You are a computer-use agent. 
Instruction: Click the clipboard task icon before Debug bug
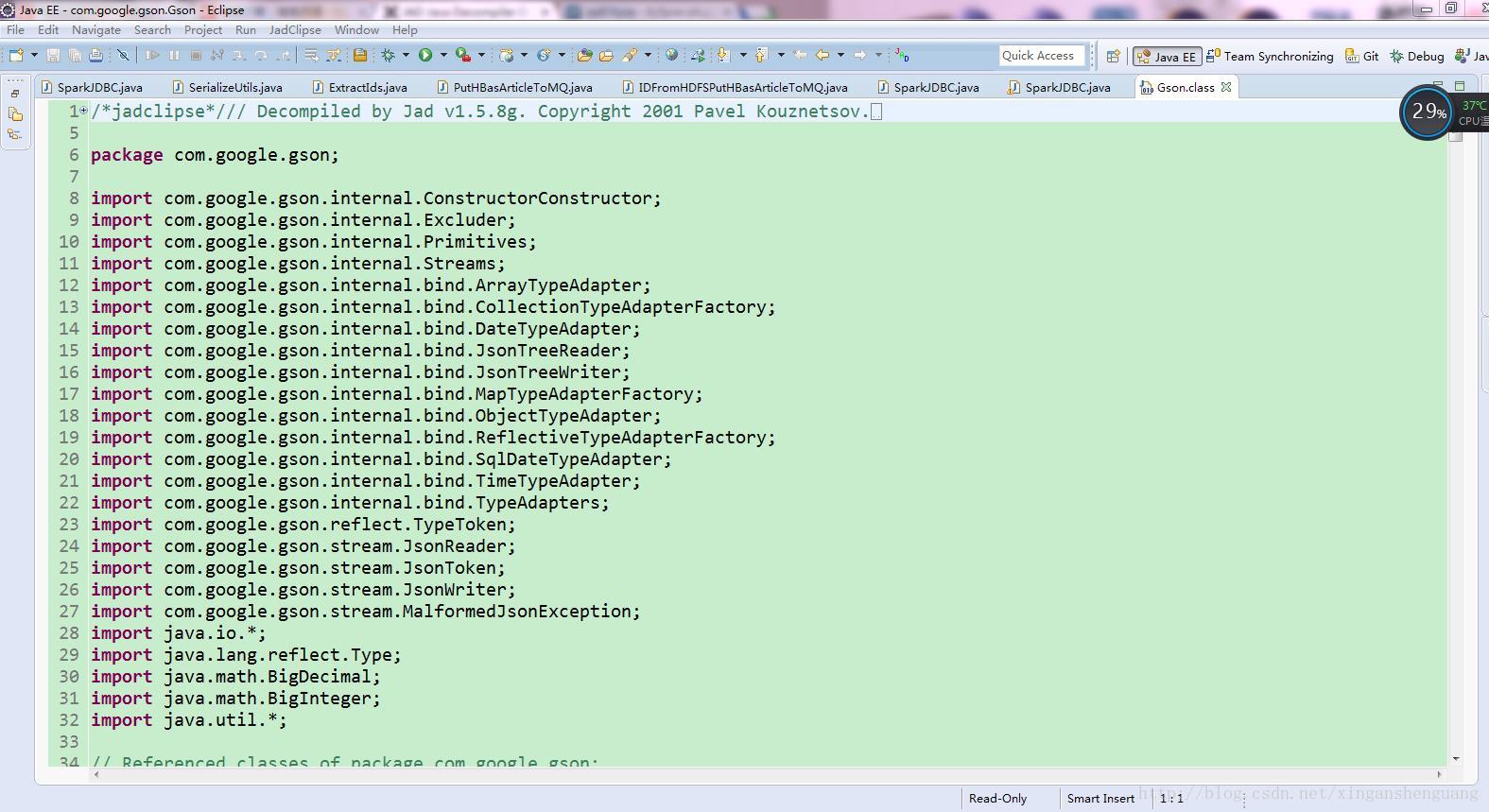coord(360,56)
